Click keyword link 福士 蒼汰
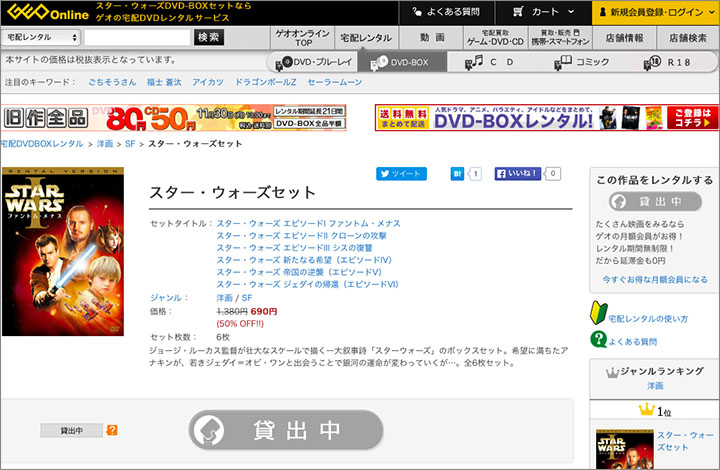Viewport: 720px width, 470px height. (164, 82)
